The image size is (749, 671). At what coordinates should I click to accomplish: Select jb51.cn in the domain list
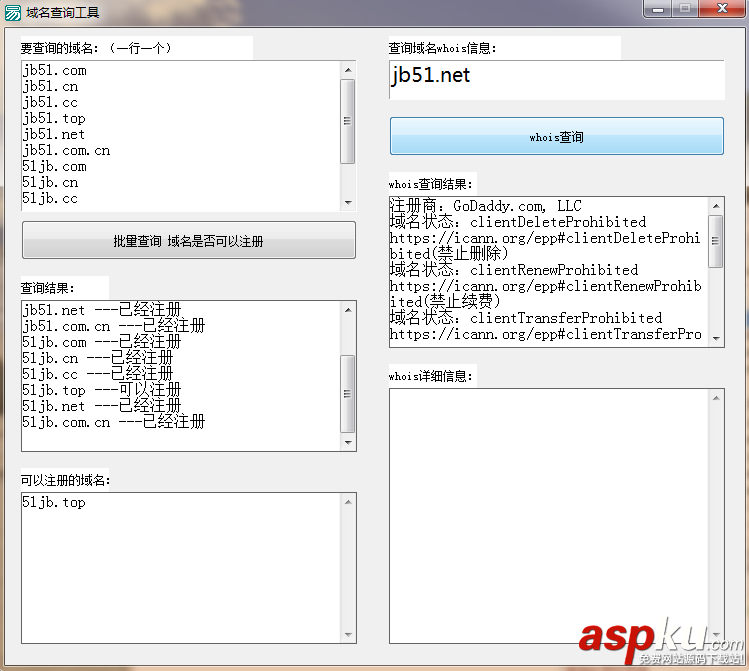[50, 86]
